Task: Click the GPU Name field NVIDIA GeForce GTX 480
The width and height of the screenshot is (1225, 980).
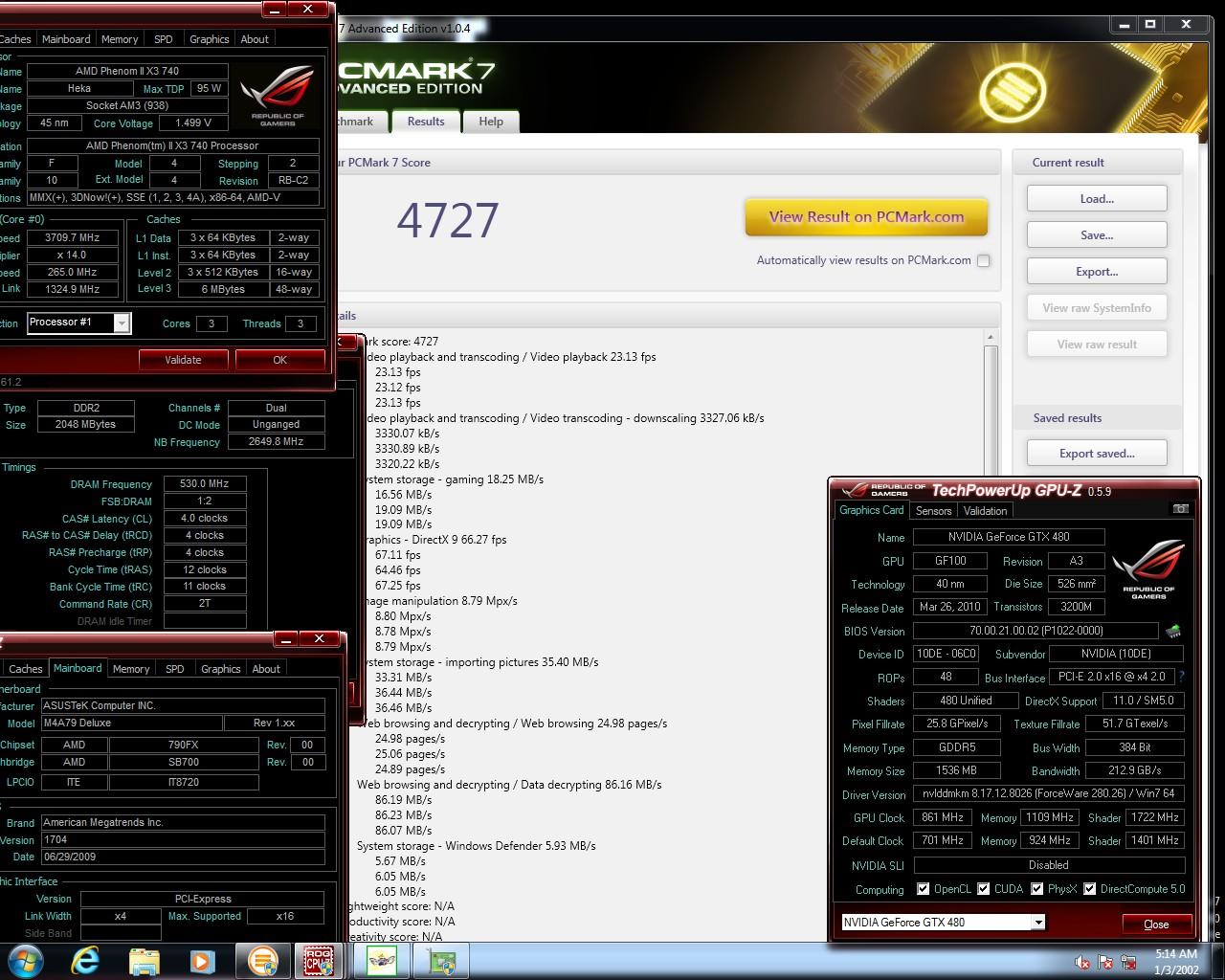Action: 1009,538
